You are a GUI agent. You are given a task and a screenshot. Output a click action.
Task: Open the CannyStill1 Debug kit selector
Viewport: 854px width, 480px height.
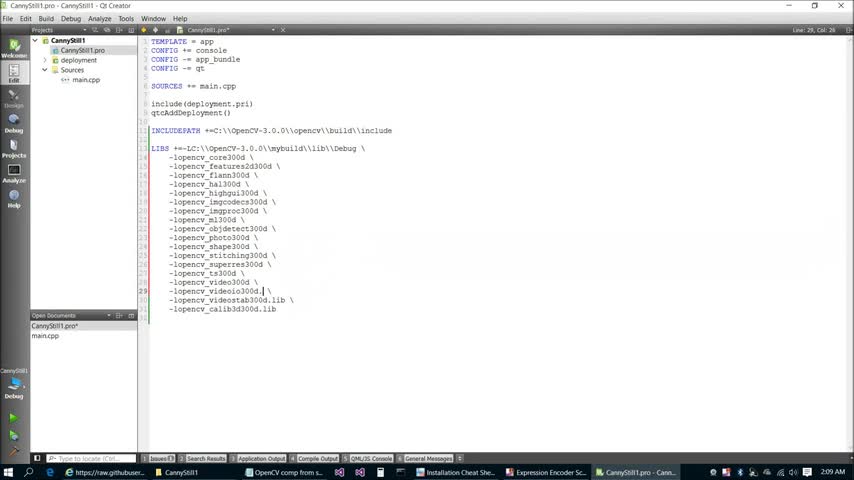point(14,384)
